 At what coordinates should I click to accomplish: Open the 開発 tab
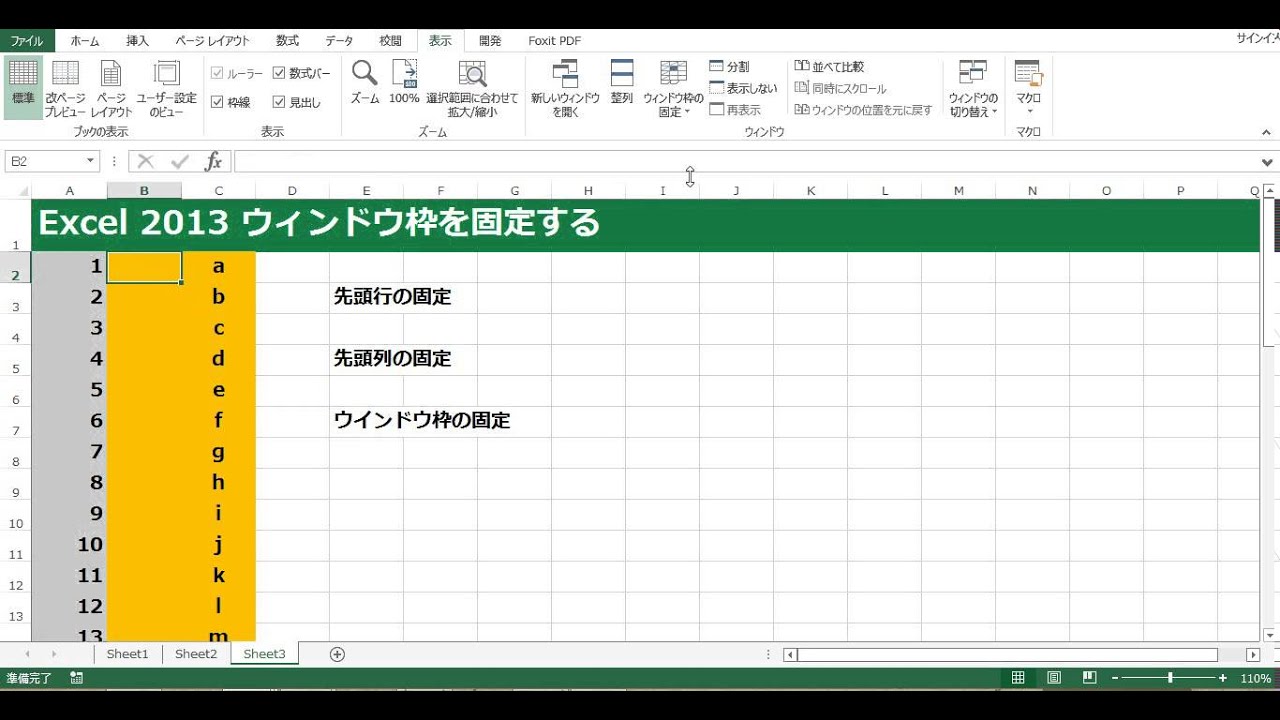click(x=490, y=41)
